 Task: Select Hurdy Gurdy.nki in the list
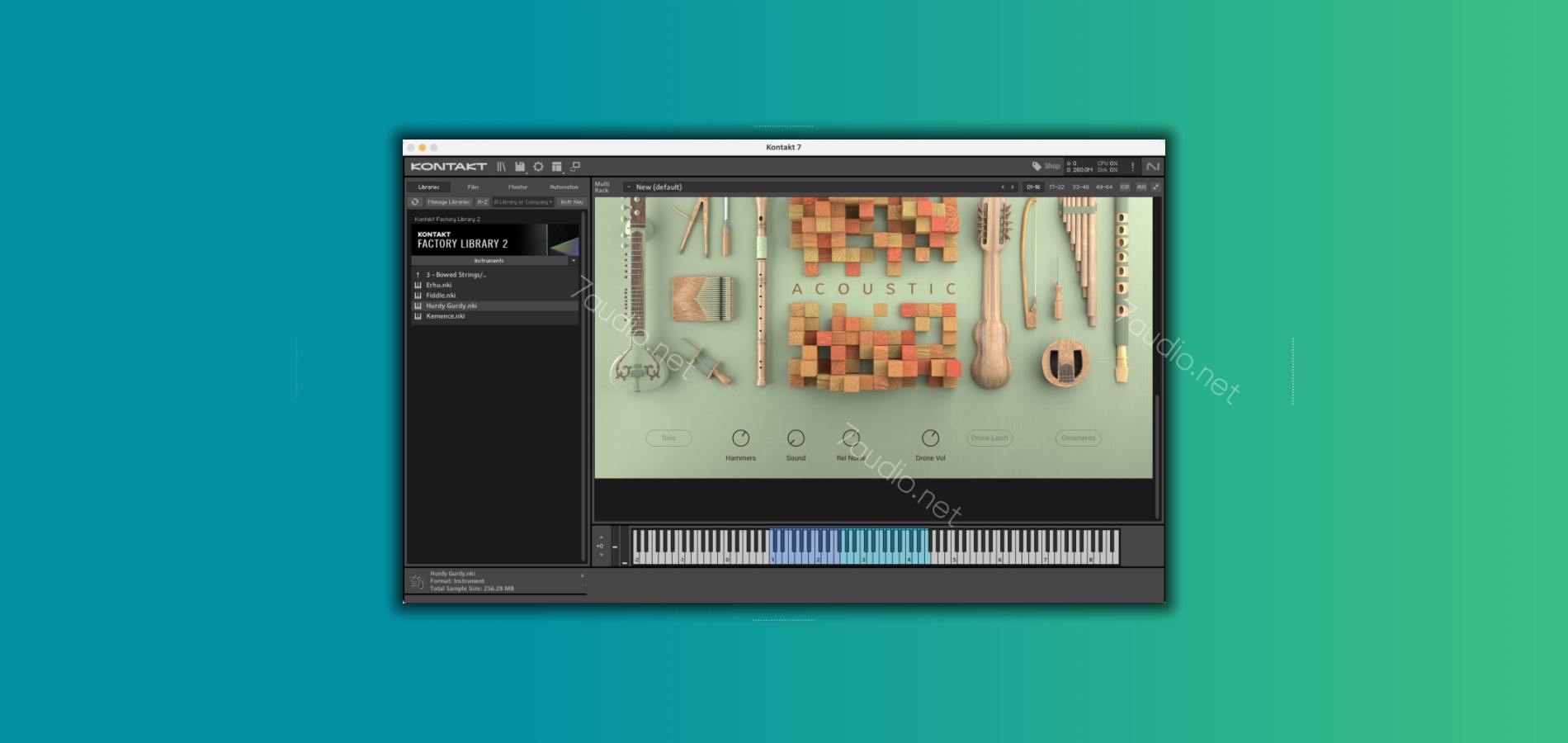point(451,305)
